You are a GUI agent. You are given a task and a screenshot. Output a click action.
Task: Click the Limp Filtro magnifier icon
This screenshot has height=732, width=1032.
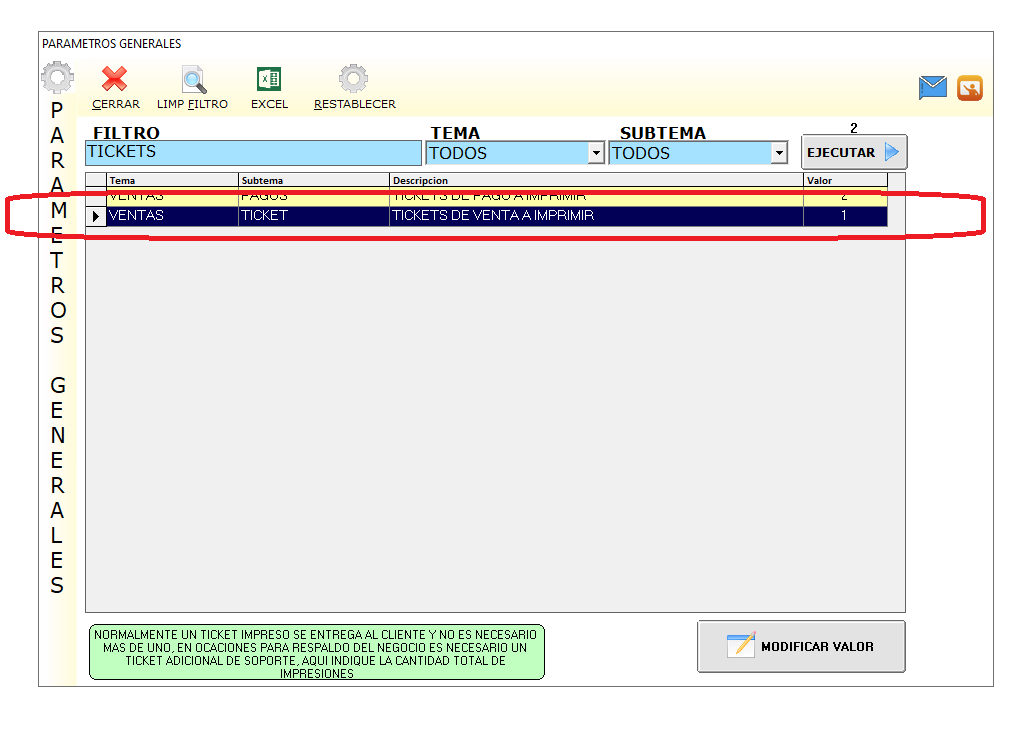coord(193,79)
